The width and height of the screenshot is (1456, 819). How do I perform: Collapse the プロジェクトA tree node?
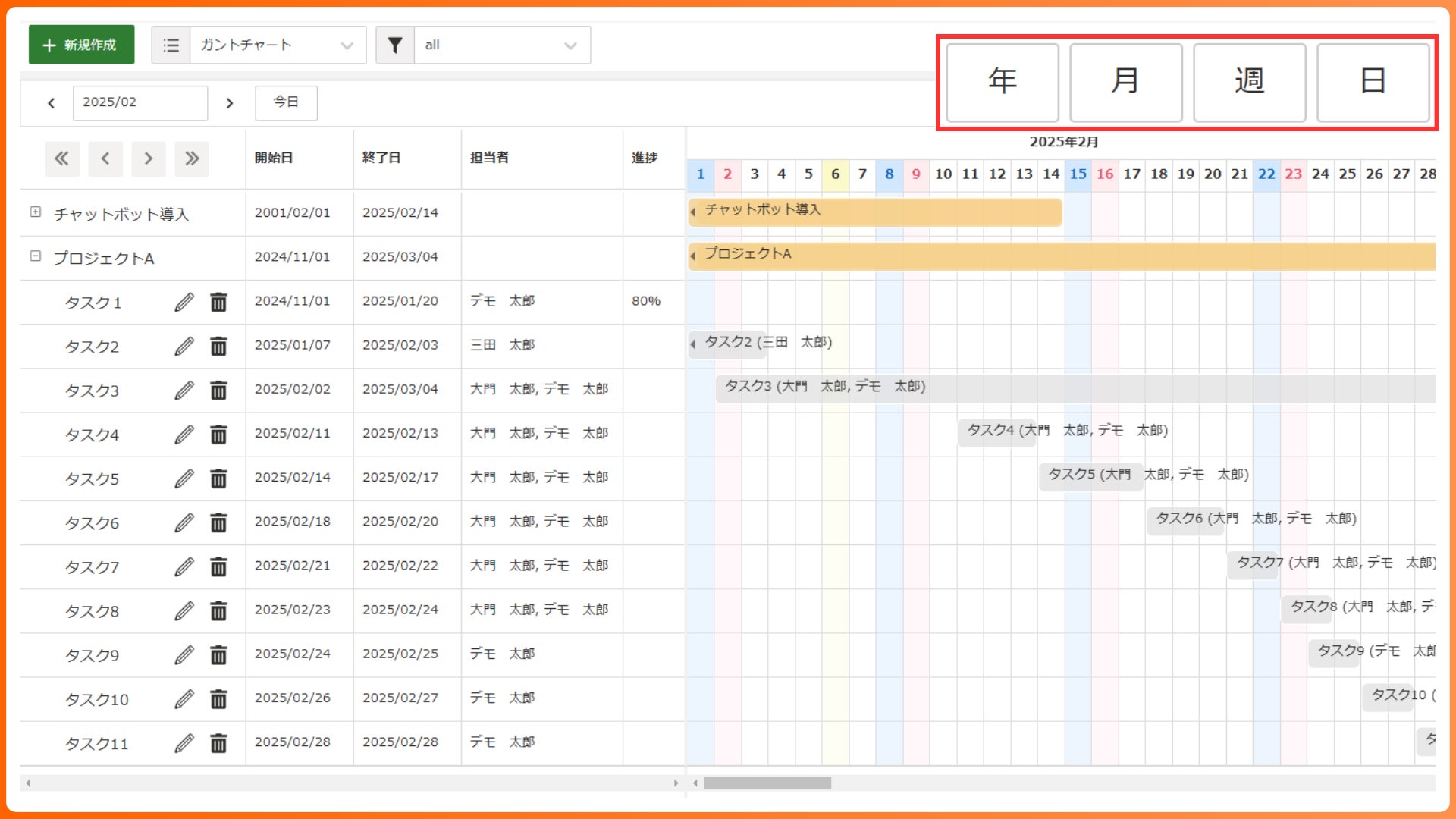click(36, 256)
